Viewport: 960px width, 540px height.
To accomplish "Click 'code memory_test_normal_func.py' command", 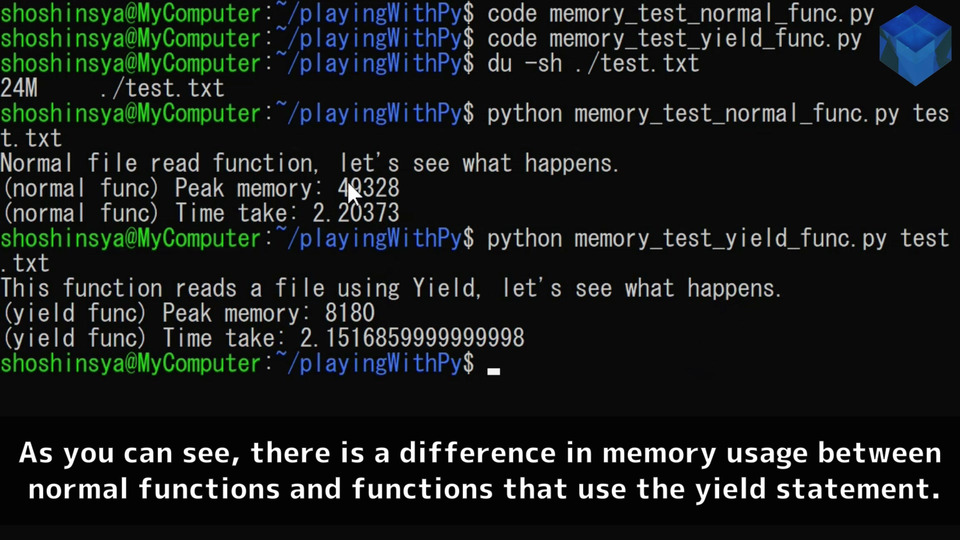I will click(681, 13).
